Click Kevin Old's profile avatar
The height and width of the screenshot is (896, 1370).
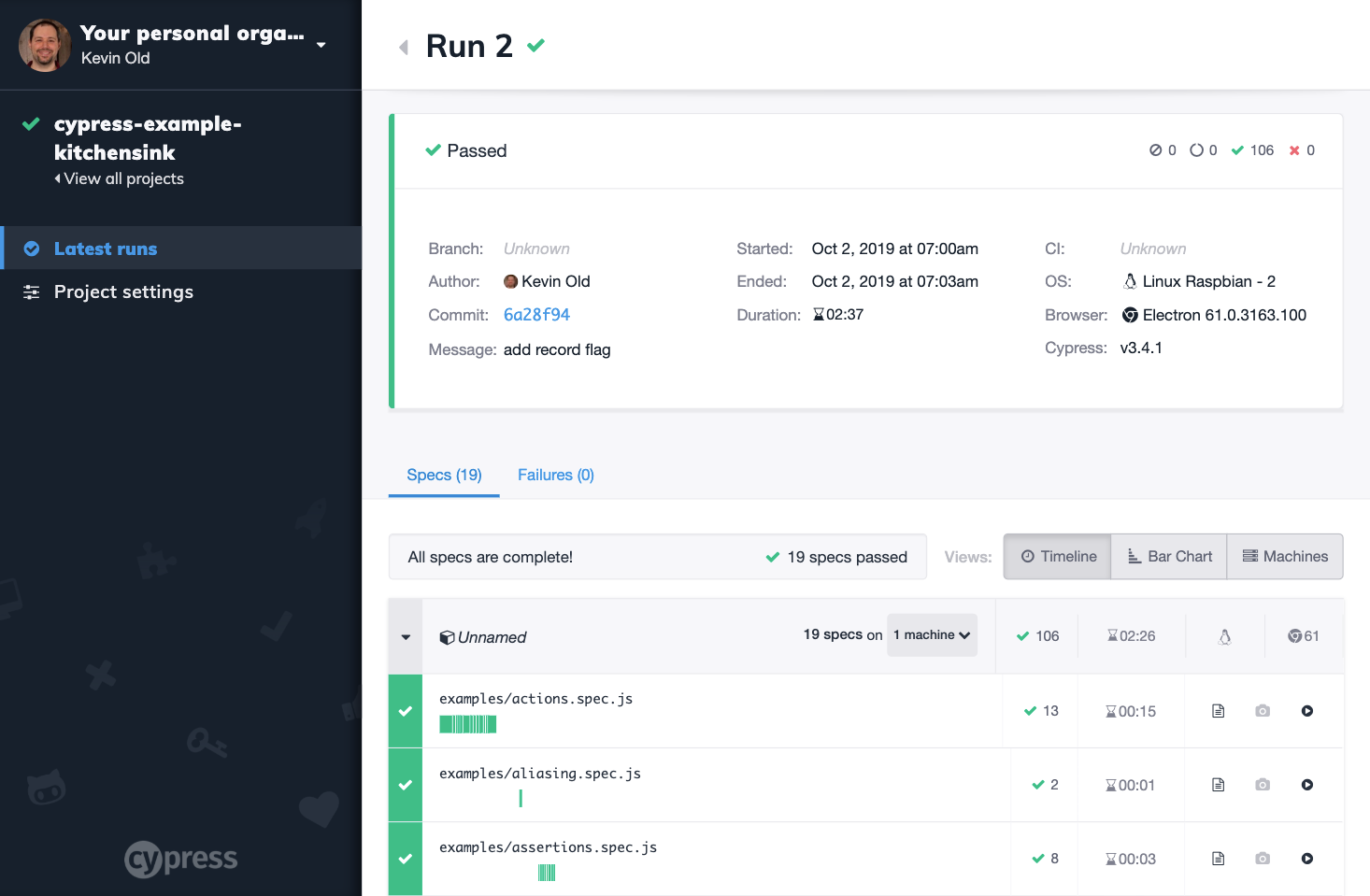45,45
